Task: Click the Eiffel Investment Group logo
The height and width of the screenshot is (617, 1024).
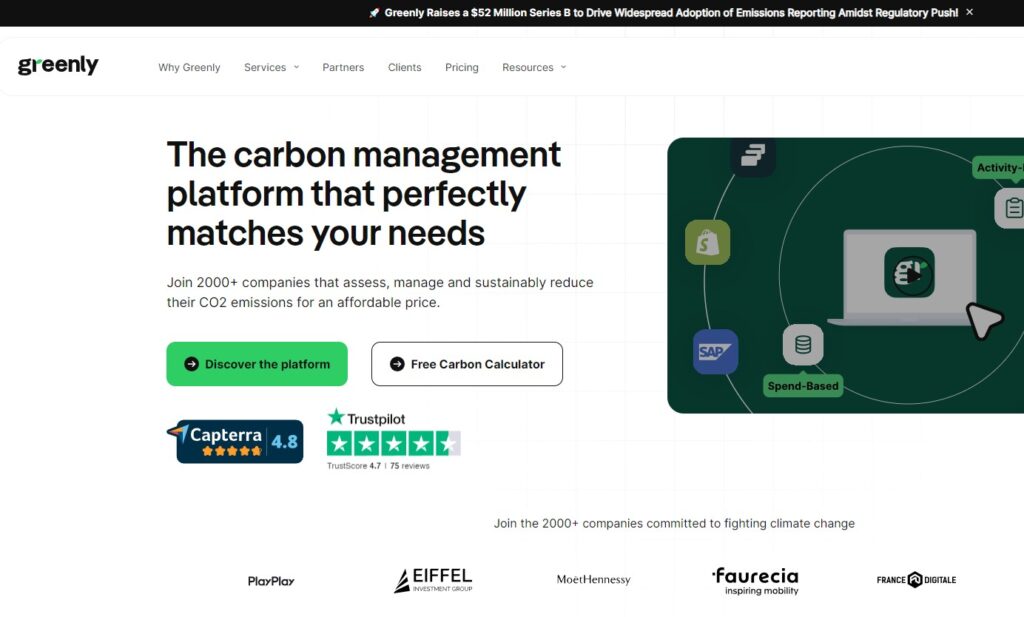Action: [x=433, y=580]
